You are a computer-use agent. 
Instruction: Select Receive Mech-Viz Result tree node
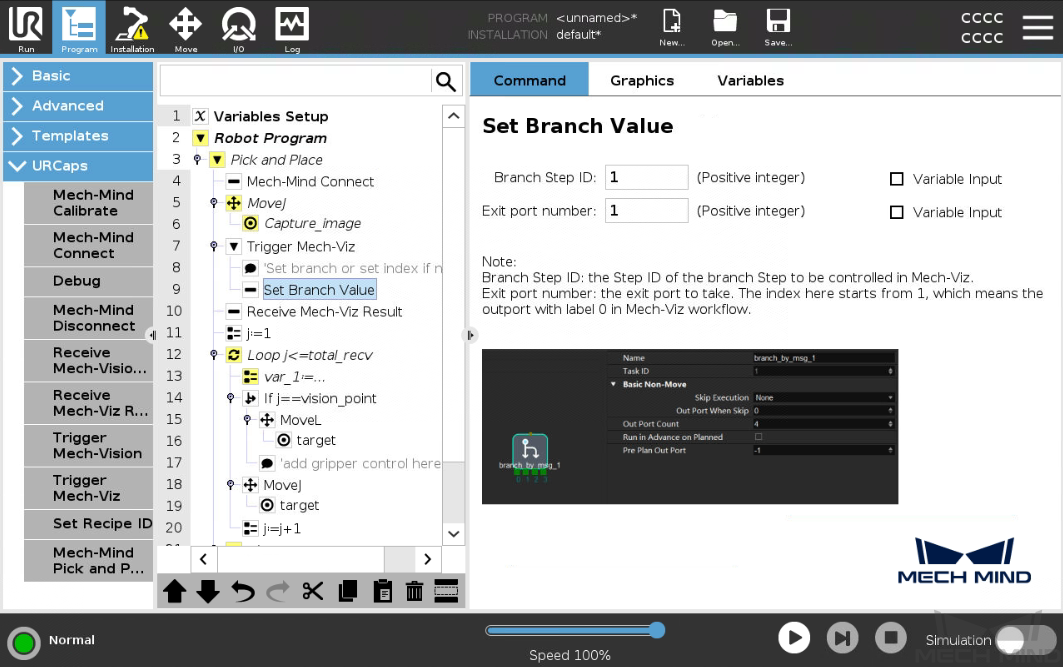click(x=324, y=312)
